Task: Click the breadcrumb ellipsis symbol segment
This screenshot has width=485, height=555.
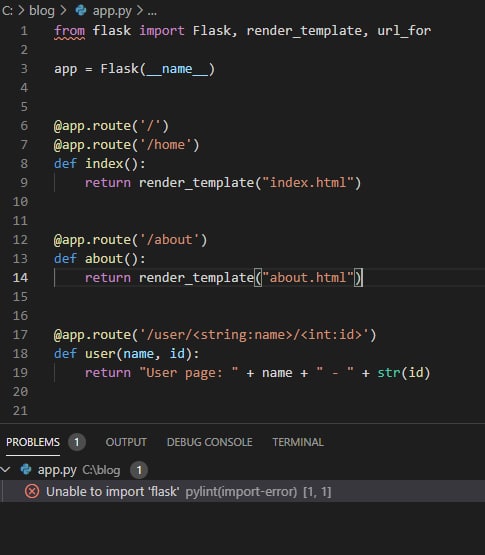Action: click(x=152, y=12)
